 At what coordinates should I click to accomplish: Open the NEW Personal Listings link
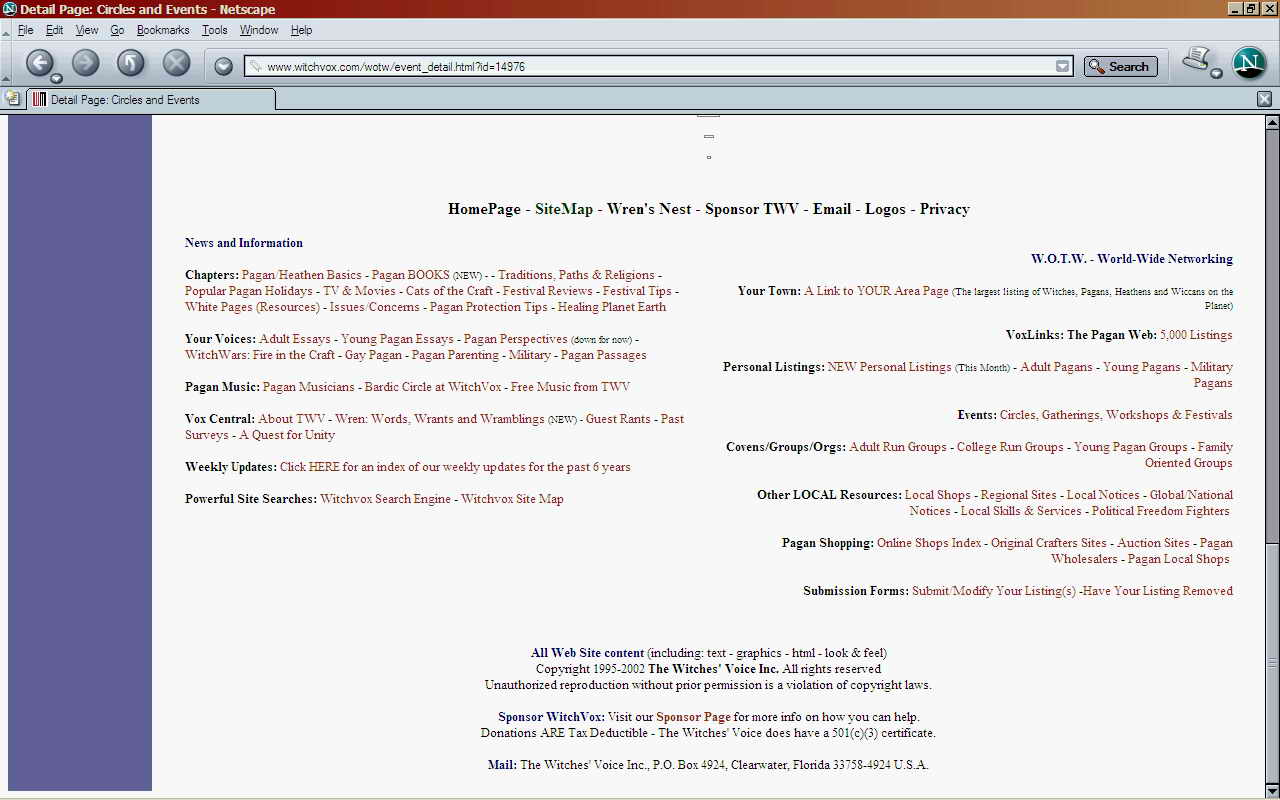889,367
